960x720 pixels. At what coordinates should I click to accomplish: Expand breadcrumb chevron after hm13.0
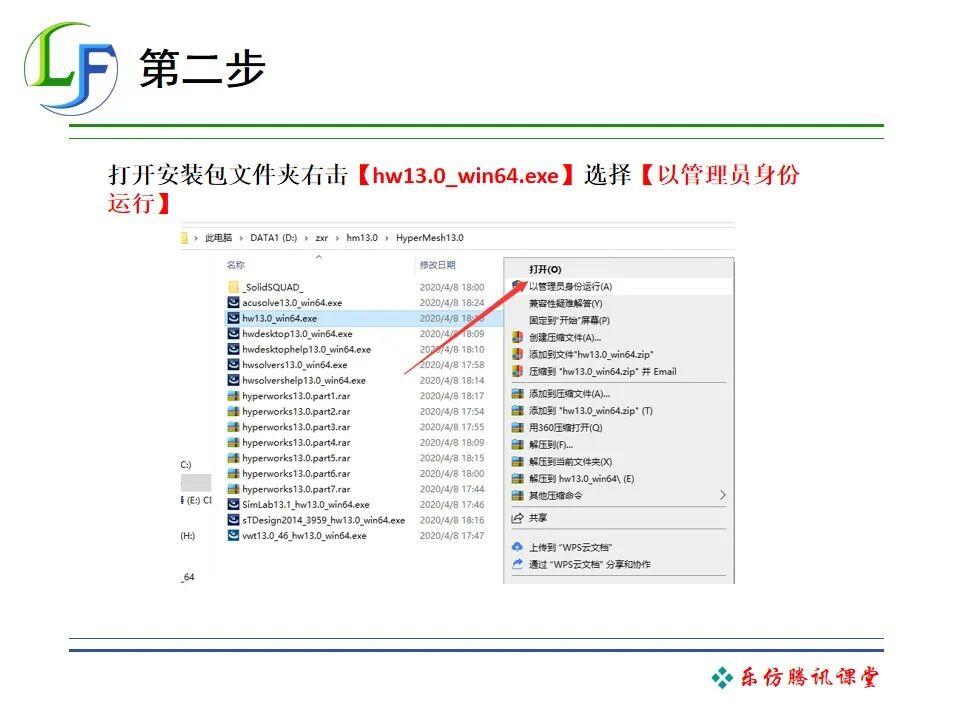[x=387, y=238]
